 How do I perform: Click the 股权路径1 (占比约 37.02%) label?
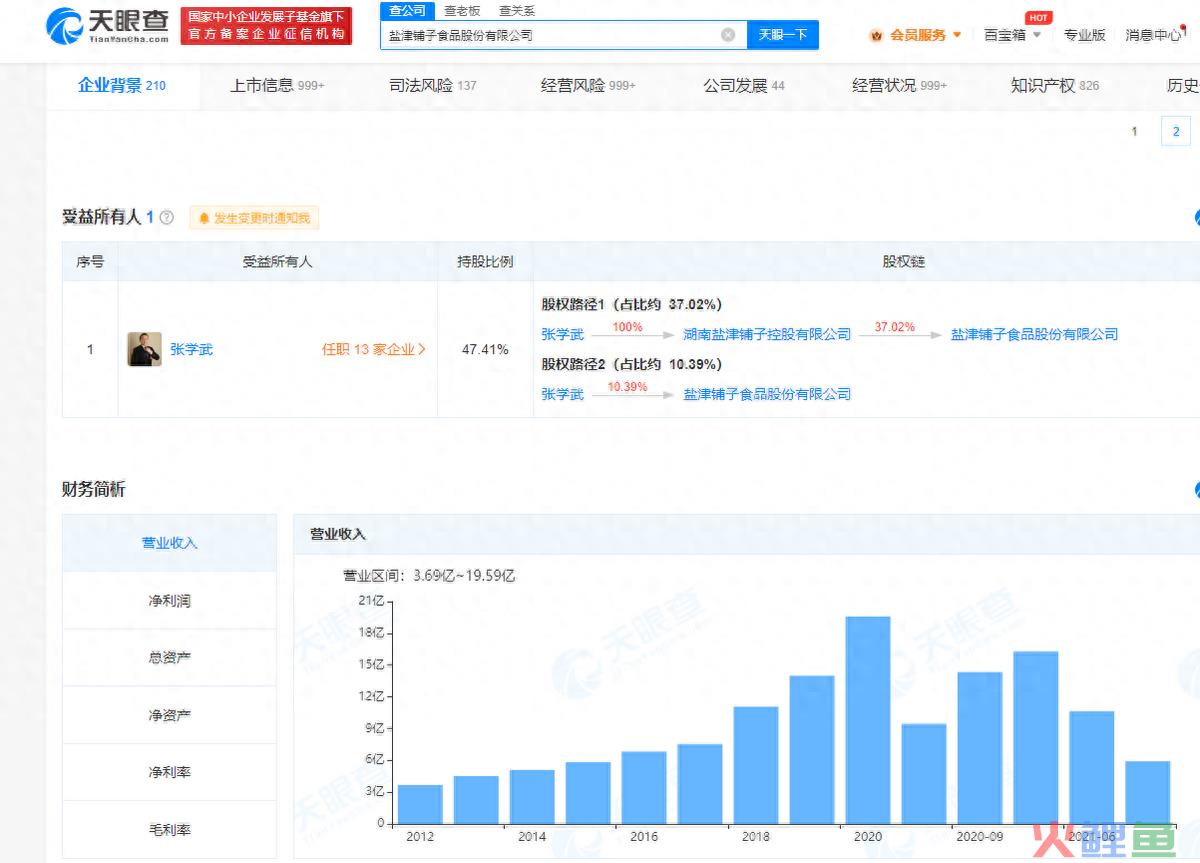[631, 304]
